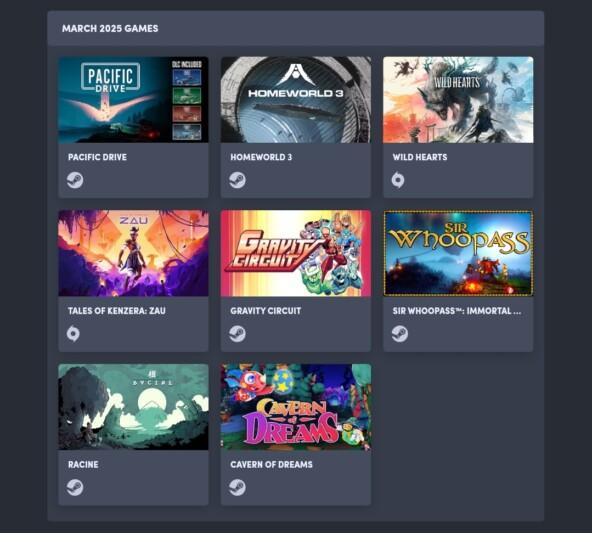Open the Cavern of Dreams cover image
592x533 pixels.
point(296,407)
